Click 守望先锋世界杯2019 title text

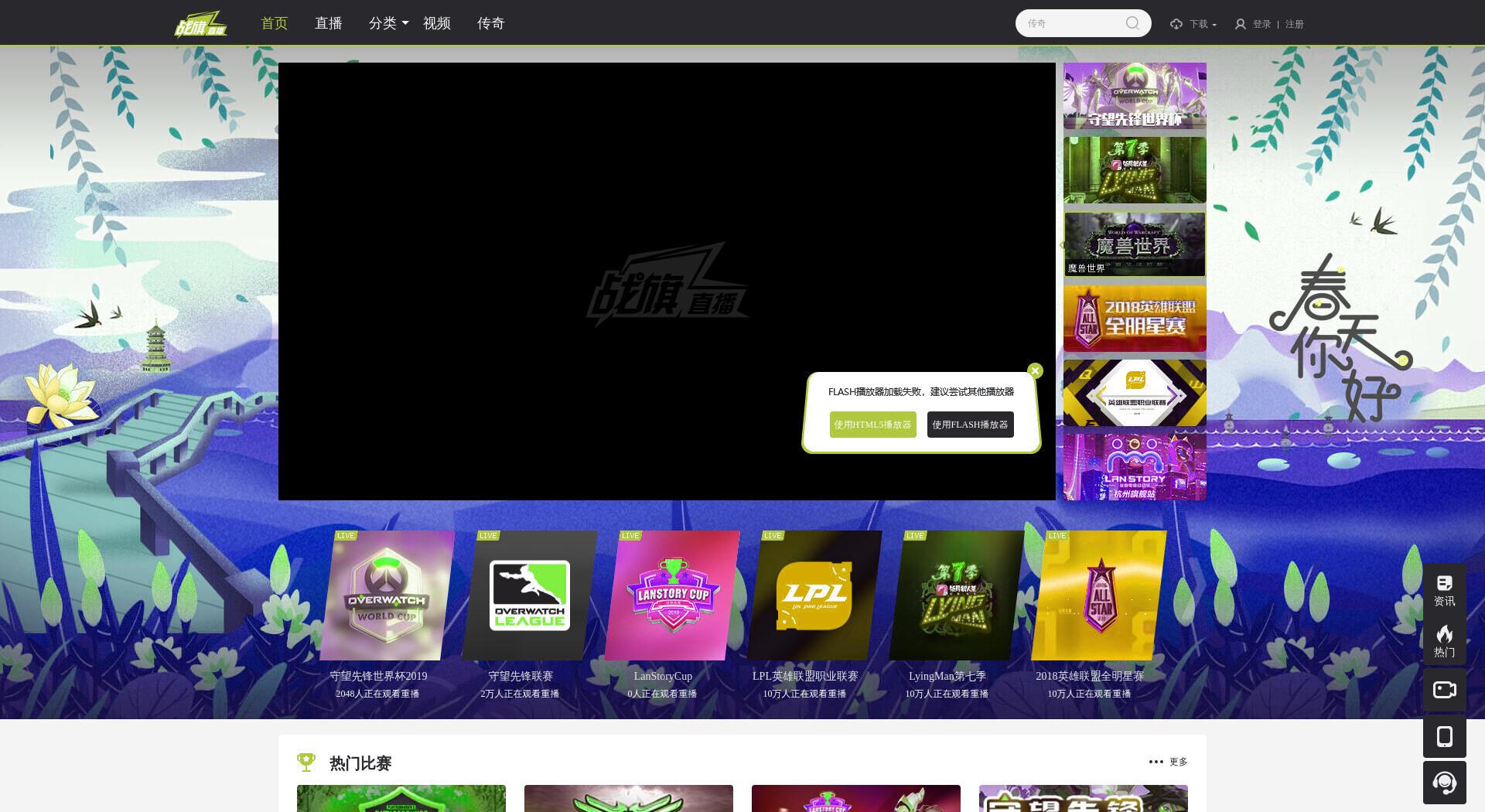tap(378, 676)
